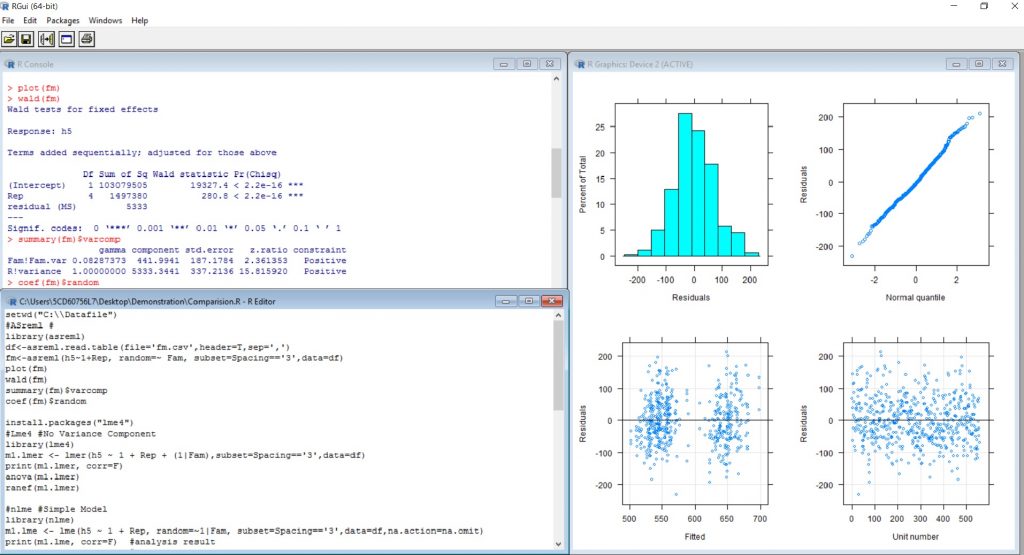Image resolution: width=1024 pixels, height=555 pixels.
Task: Click the Save script toolbar icon
Action: click(x=28, y=39)
